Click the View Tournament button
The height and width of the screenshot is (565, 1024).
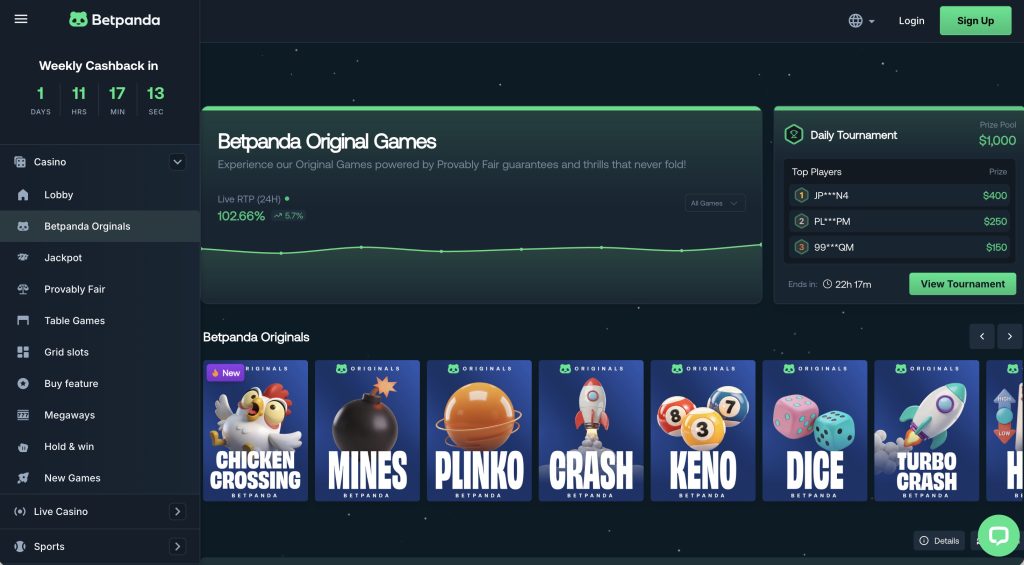coord(963,283)
